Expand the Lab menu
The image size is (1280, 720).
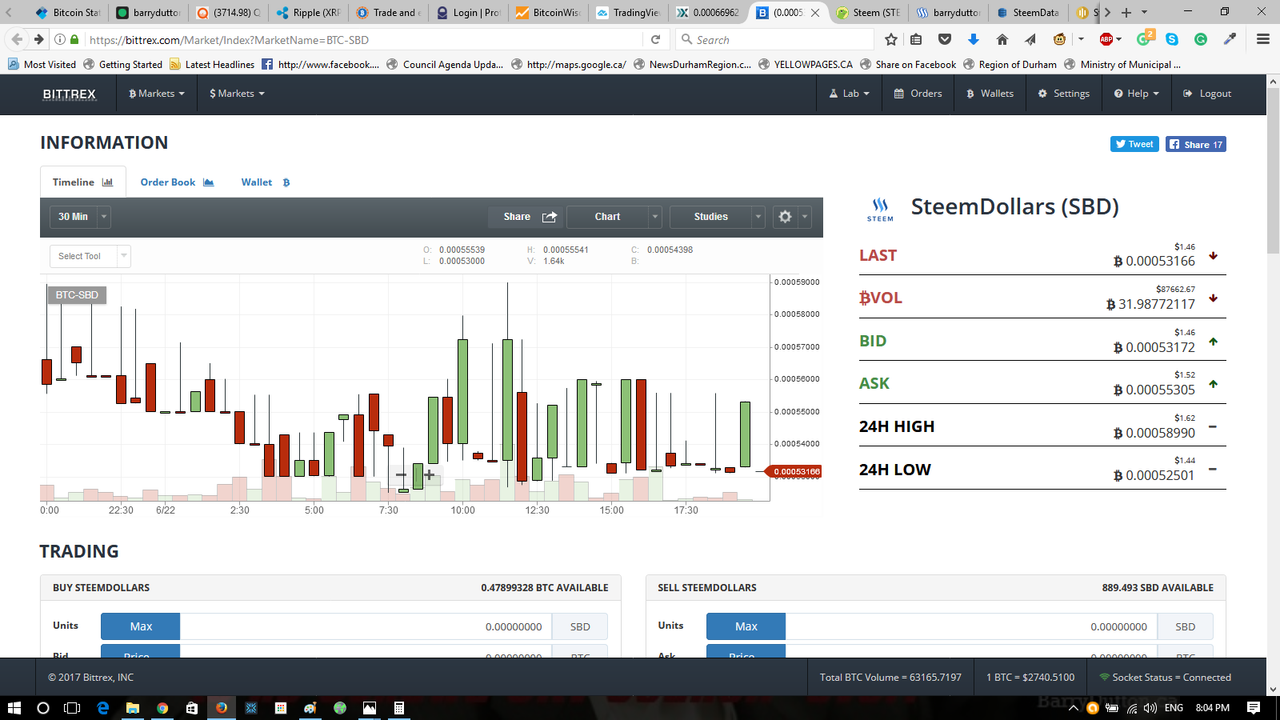pos(849,94)
